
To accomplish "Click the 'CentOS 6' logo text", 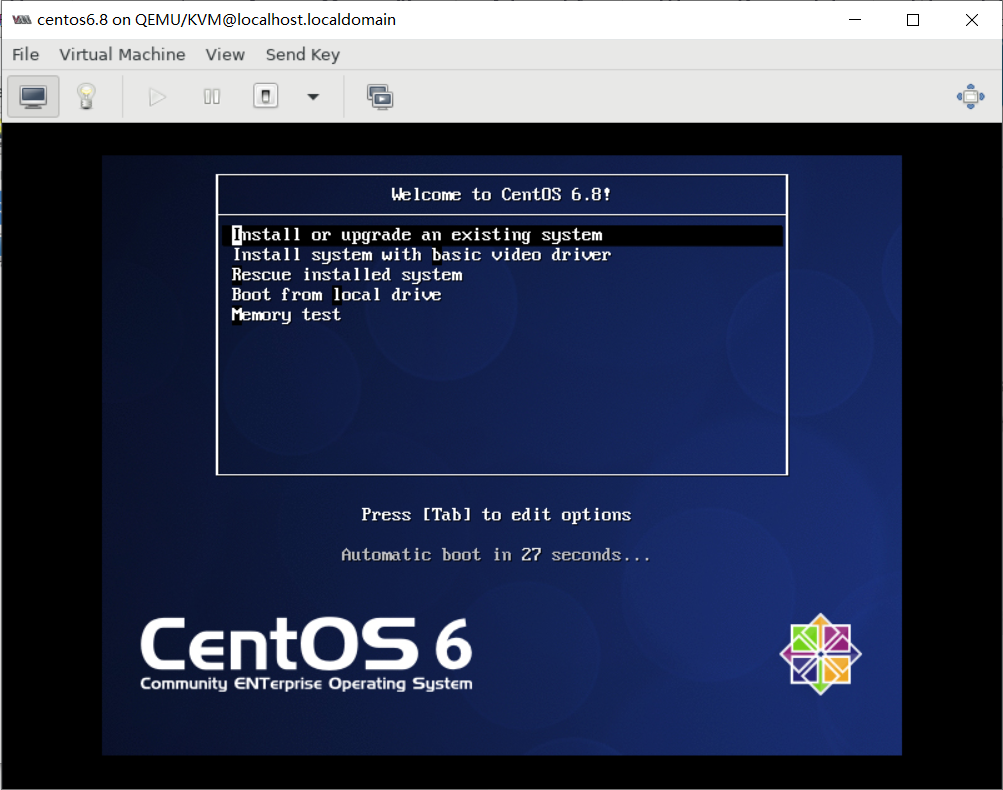I will click(x=306, y=645).
